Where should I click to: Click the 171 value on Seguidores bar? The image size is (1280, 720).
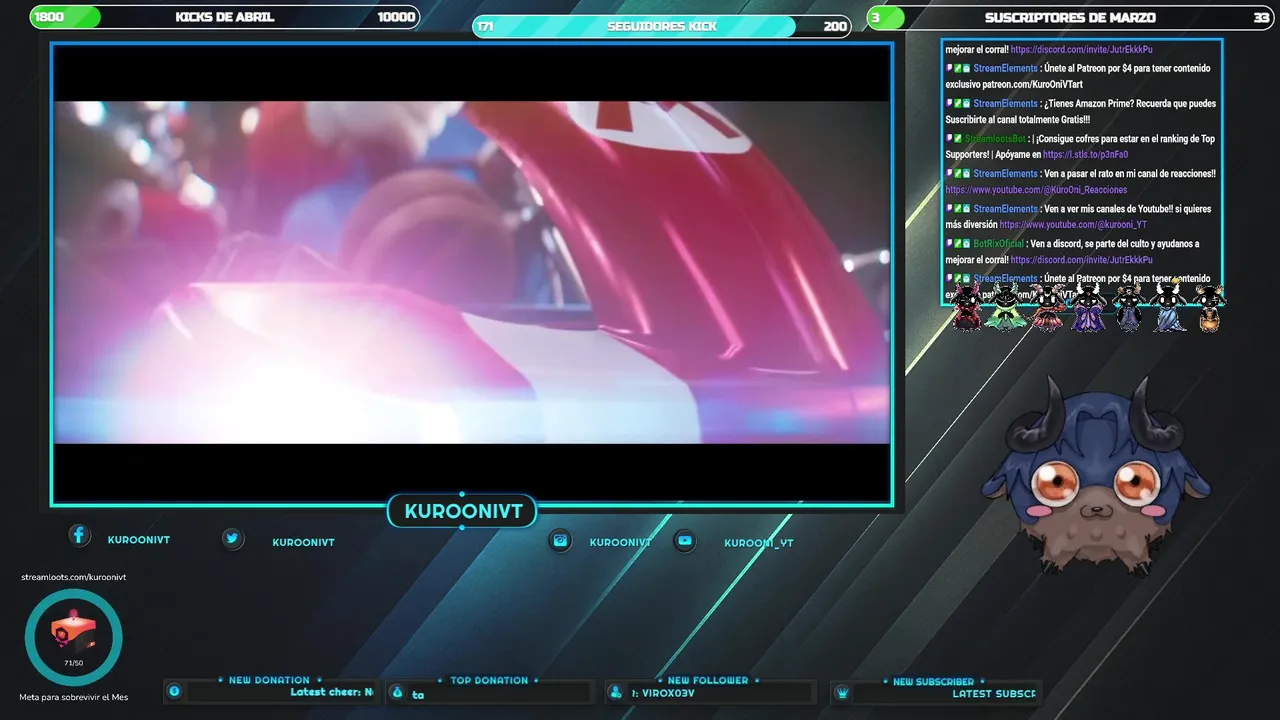pos(485,26)
